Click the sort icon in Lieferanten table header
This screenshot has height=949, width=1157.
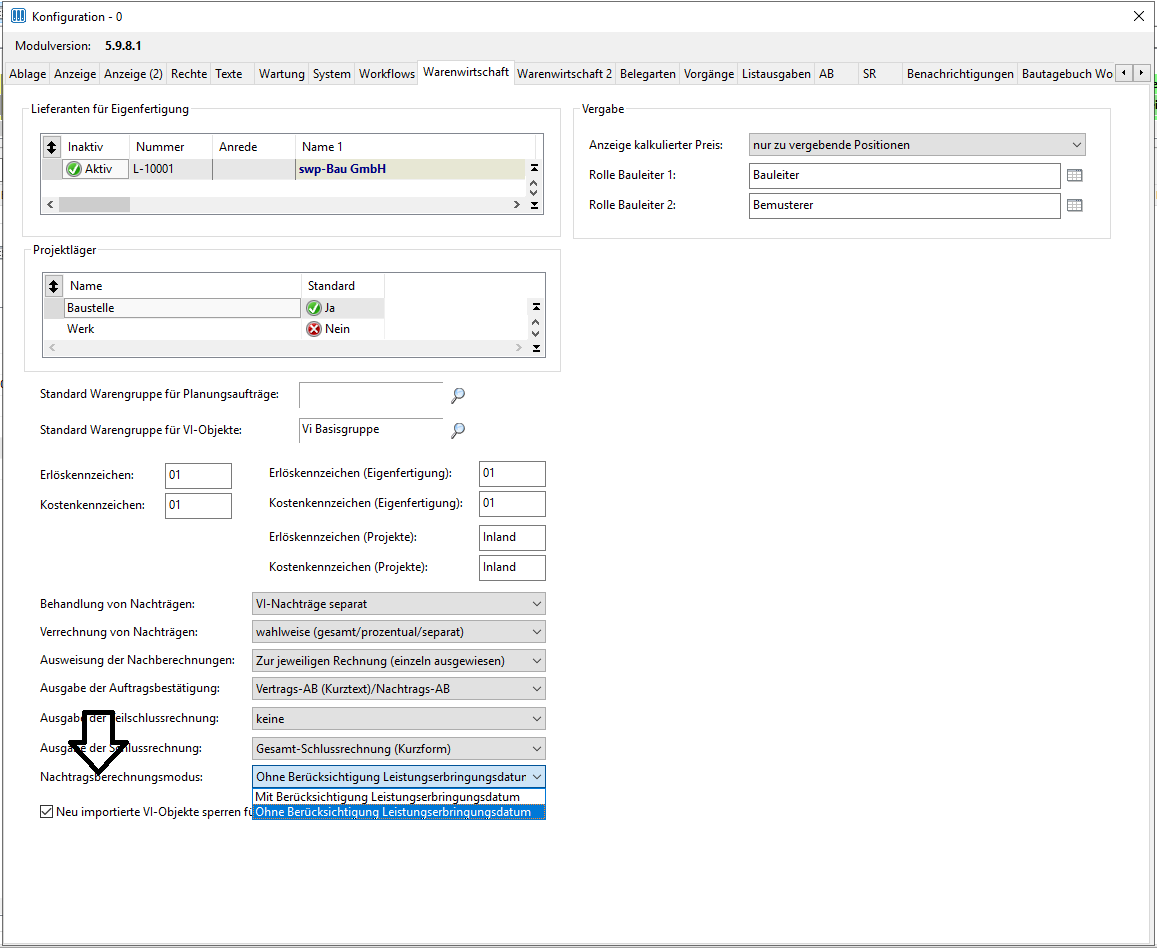pyautogui.click(x=51, y=147)
